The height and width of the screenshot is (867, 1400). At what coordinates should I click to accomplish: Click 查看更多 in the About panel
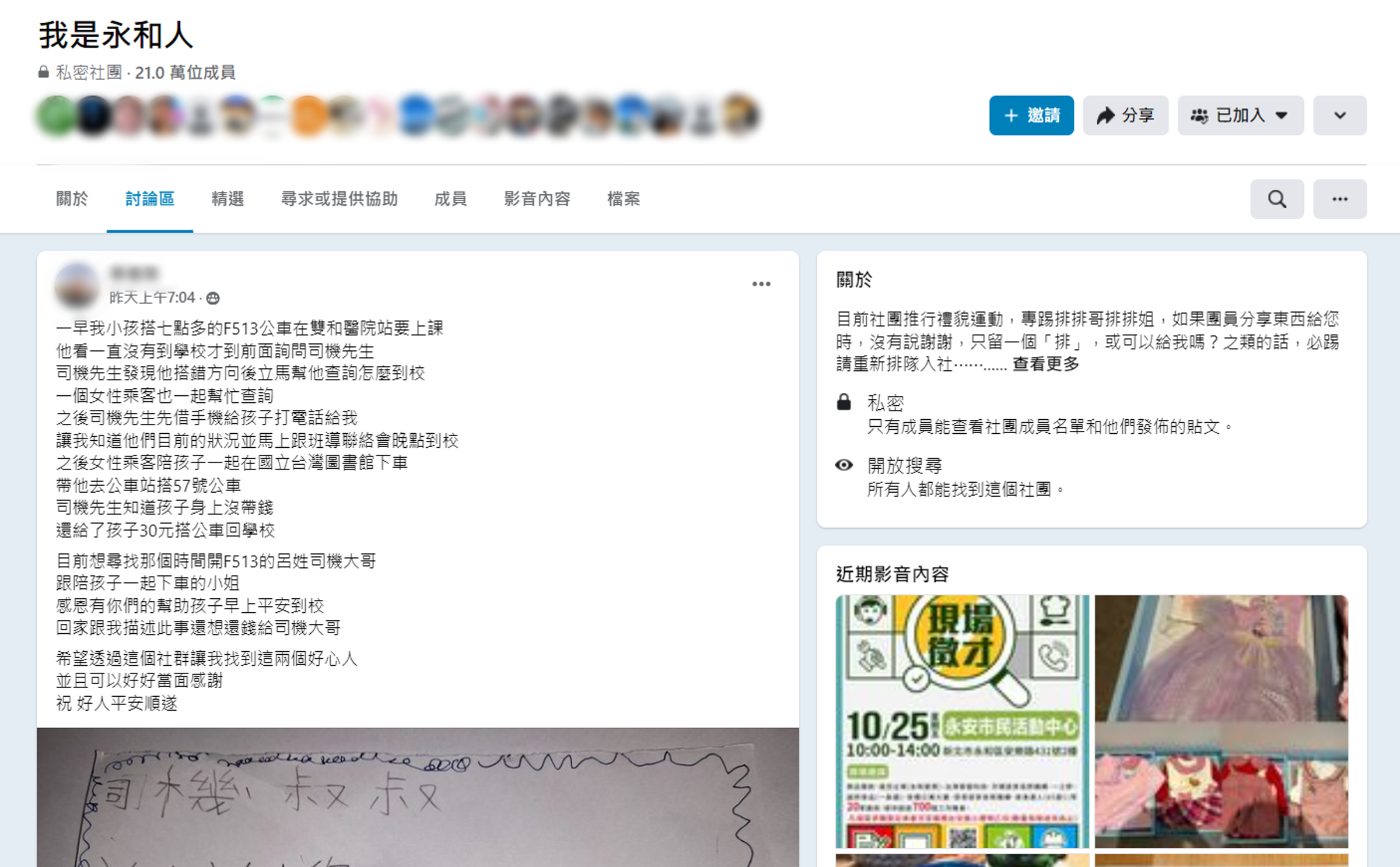[x=1045, y=364]
